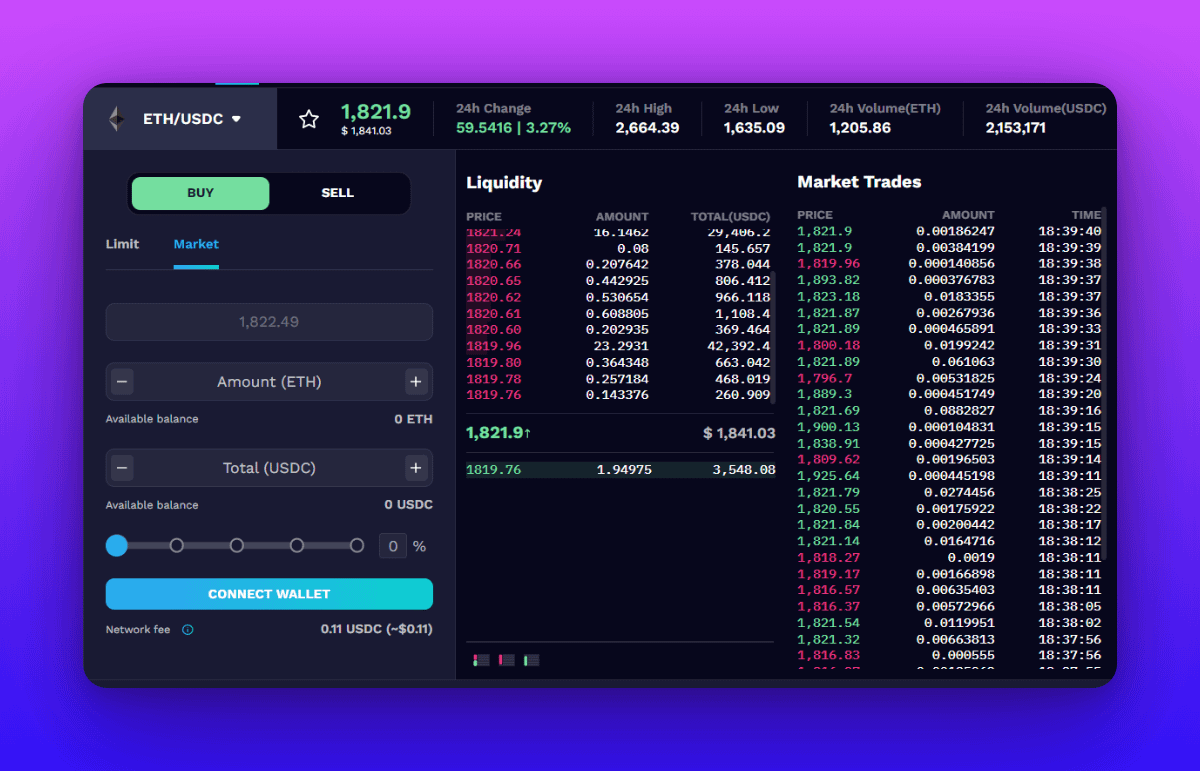The height and width of the screenshot is (771, 1200).
Task: Show only green buy orders view
Action: [x=531, y=660]
